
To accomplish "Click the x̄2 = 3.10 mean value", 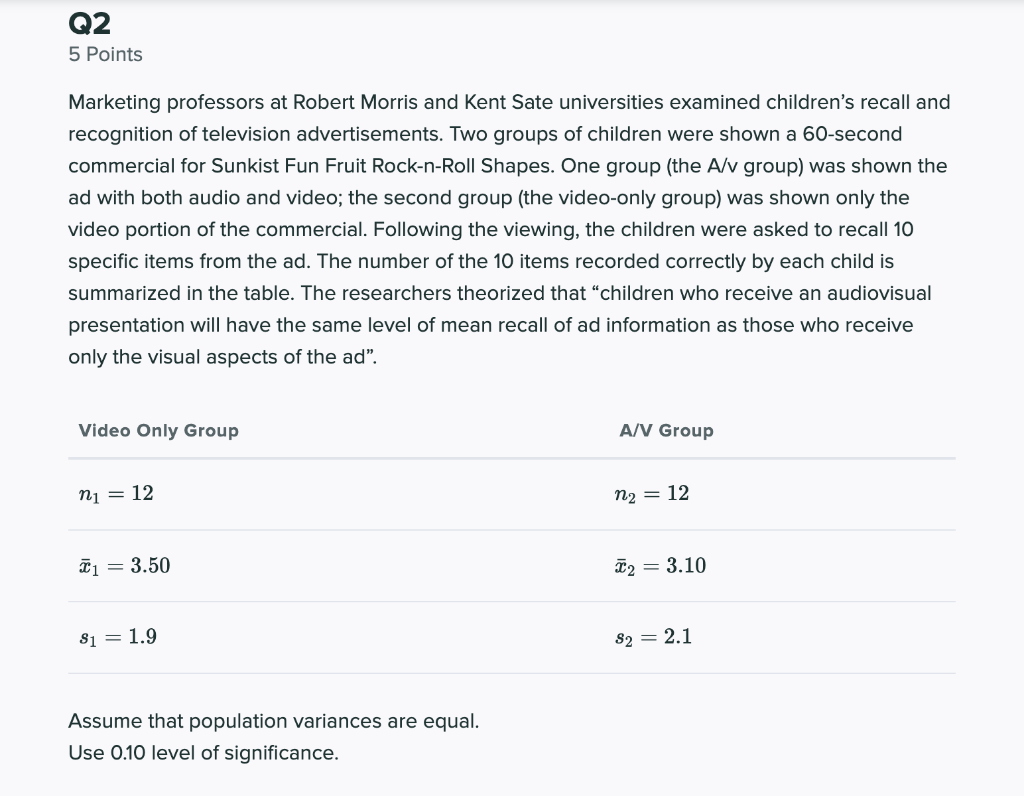I will point(660,566).
